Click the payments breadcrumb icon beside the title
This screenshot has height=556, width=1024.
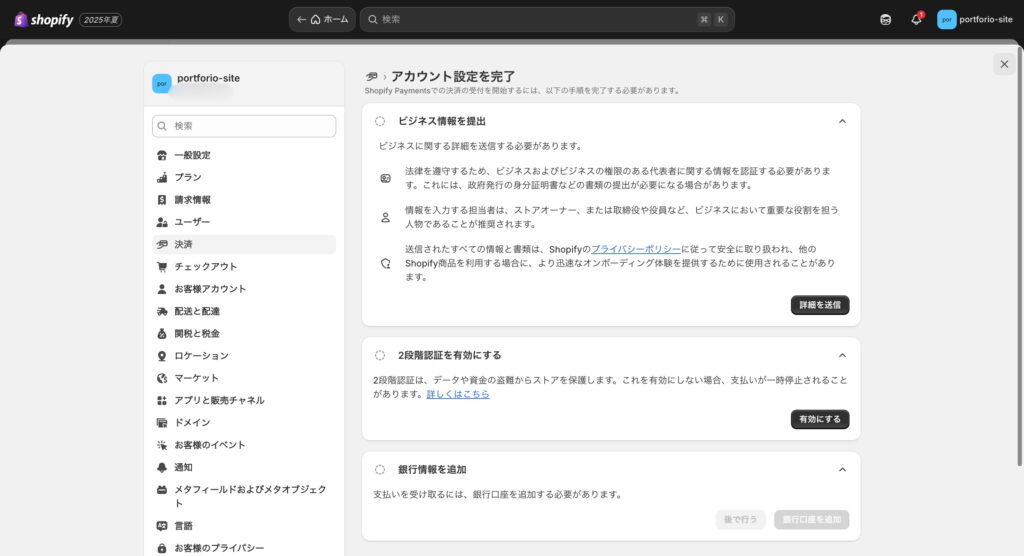tap(372, 76)
